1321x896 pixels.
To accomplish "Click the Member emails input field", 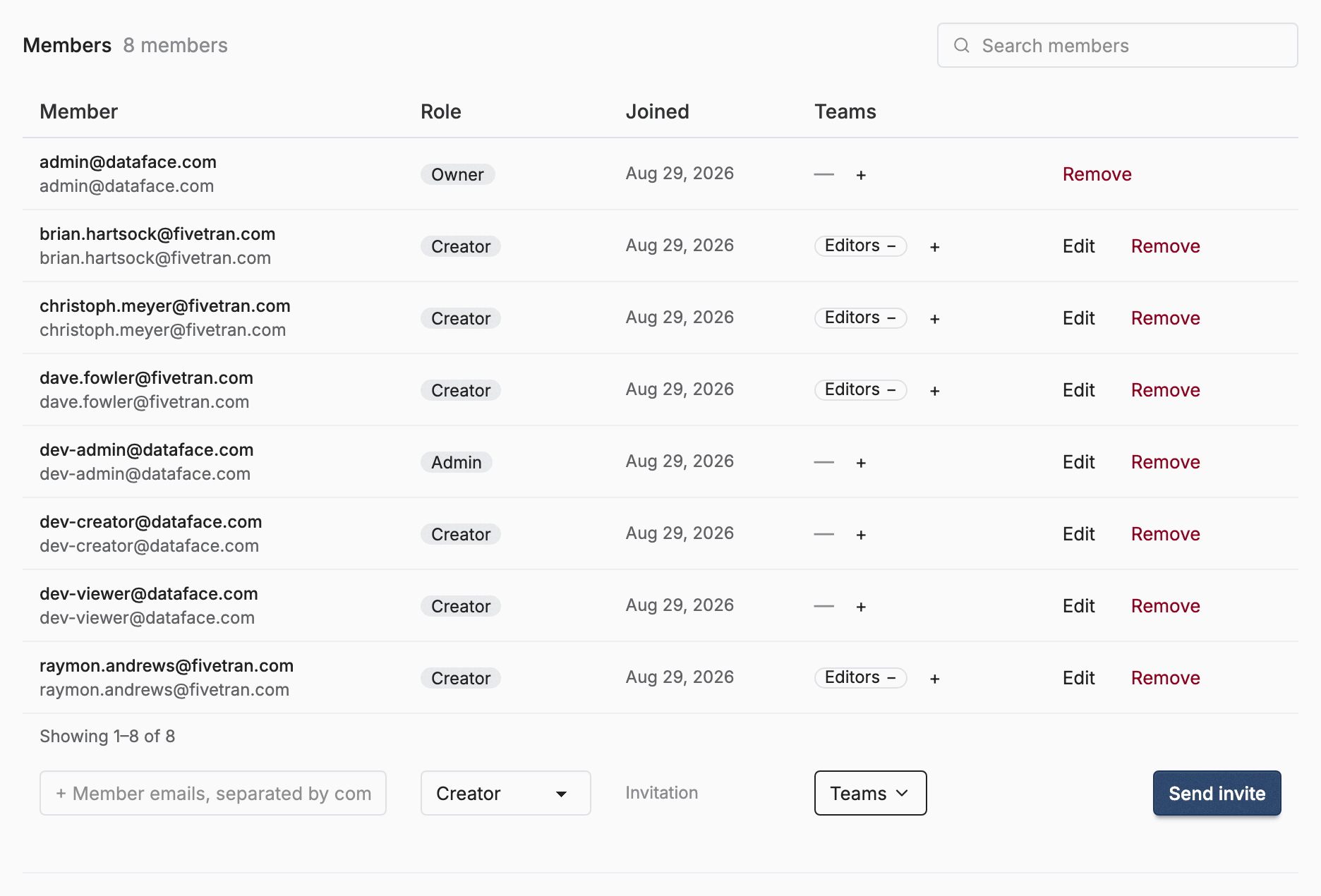I will coord(213,793).
